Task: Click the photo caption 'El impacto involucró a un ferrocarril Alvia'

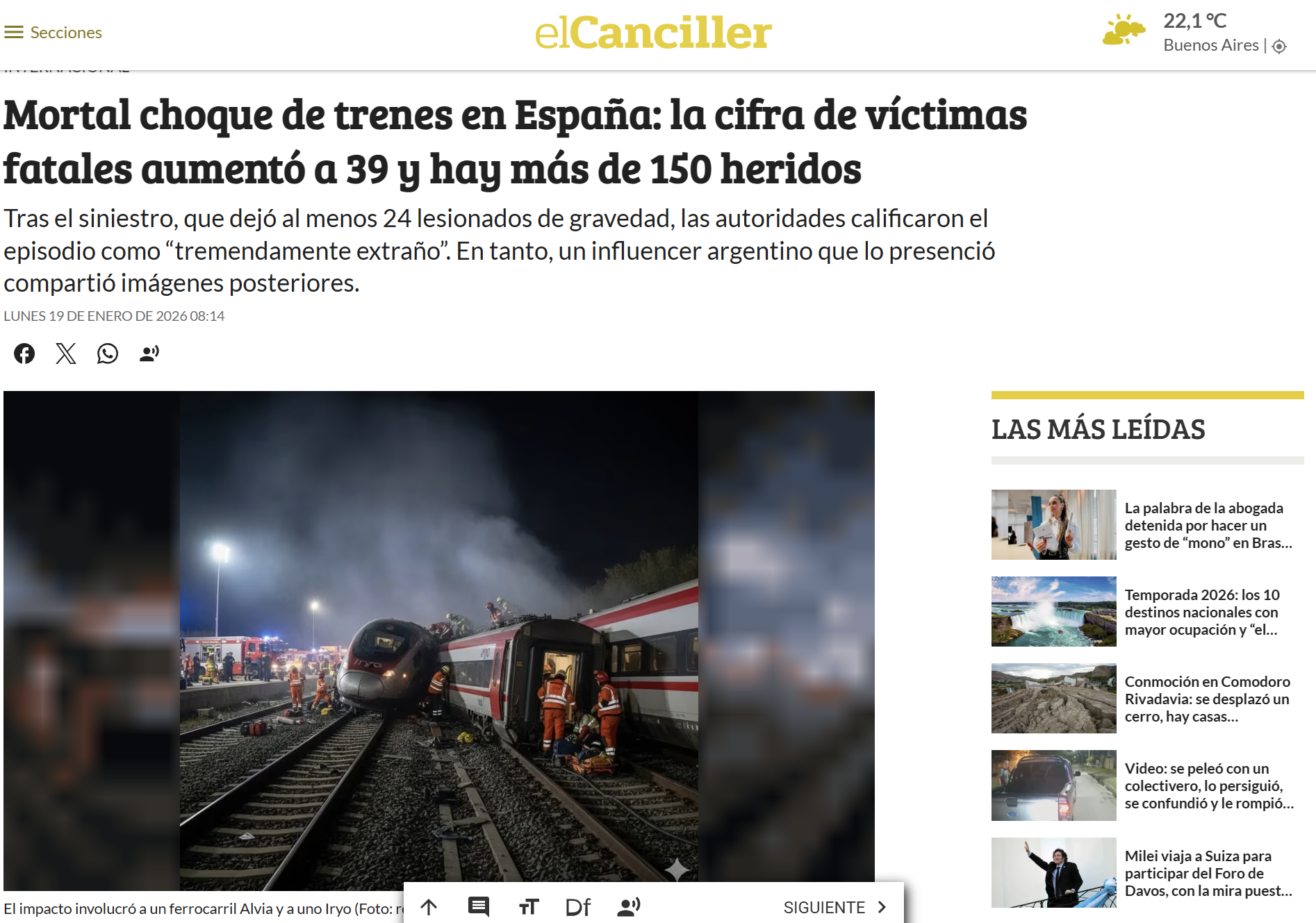Action: (204, 908)
